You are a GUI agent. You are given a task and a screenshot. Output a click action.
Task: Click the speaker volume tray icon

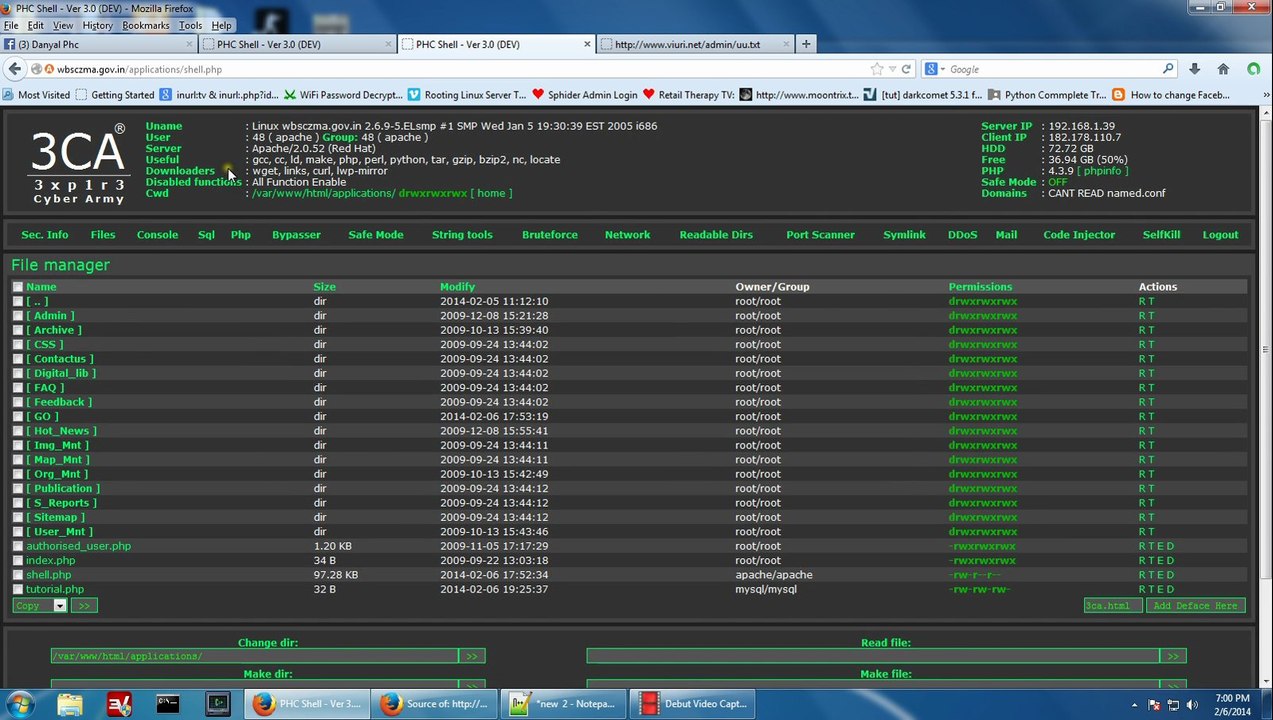1192,704
